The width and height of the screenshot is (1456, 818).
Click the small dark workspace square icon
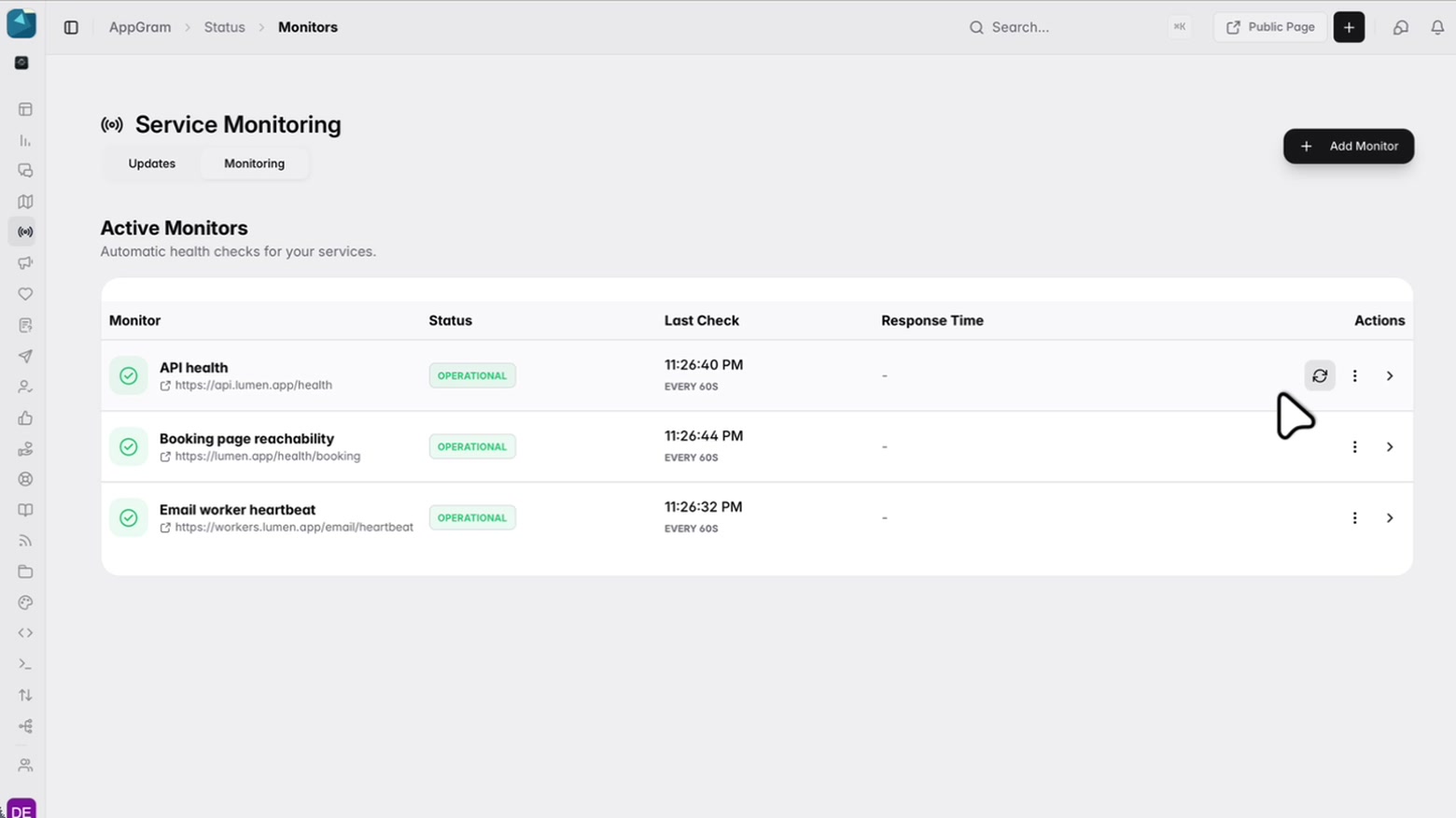[21, 63]
